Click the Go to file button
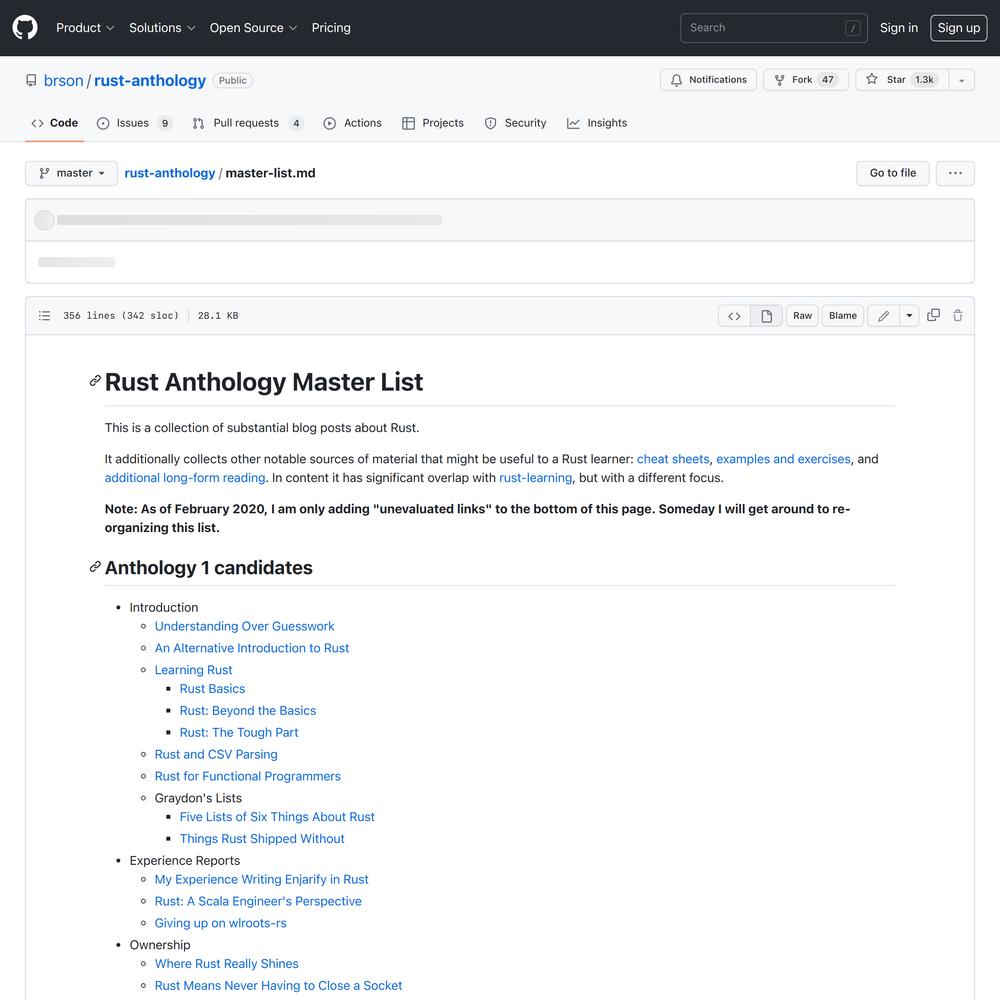The width and height of the screenshot is (1000, 1000). tap(892, 173)
